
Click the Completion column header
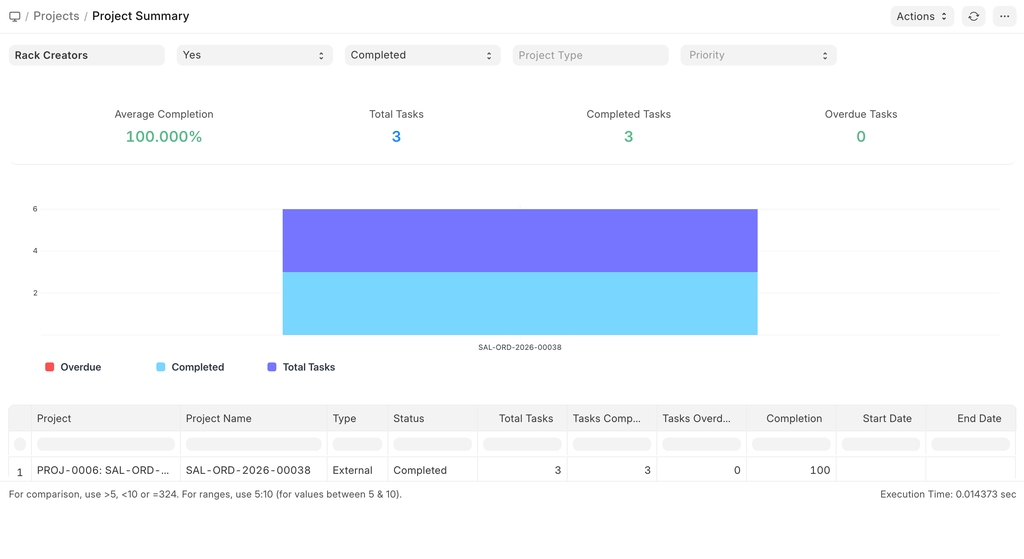(x=794, y=418)
